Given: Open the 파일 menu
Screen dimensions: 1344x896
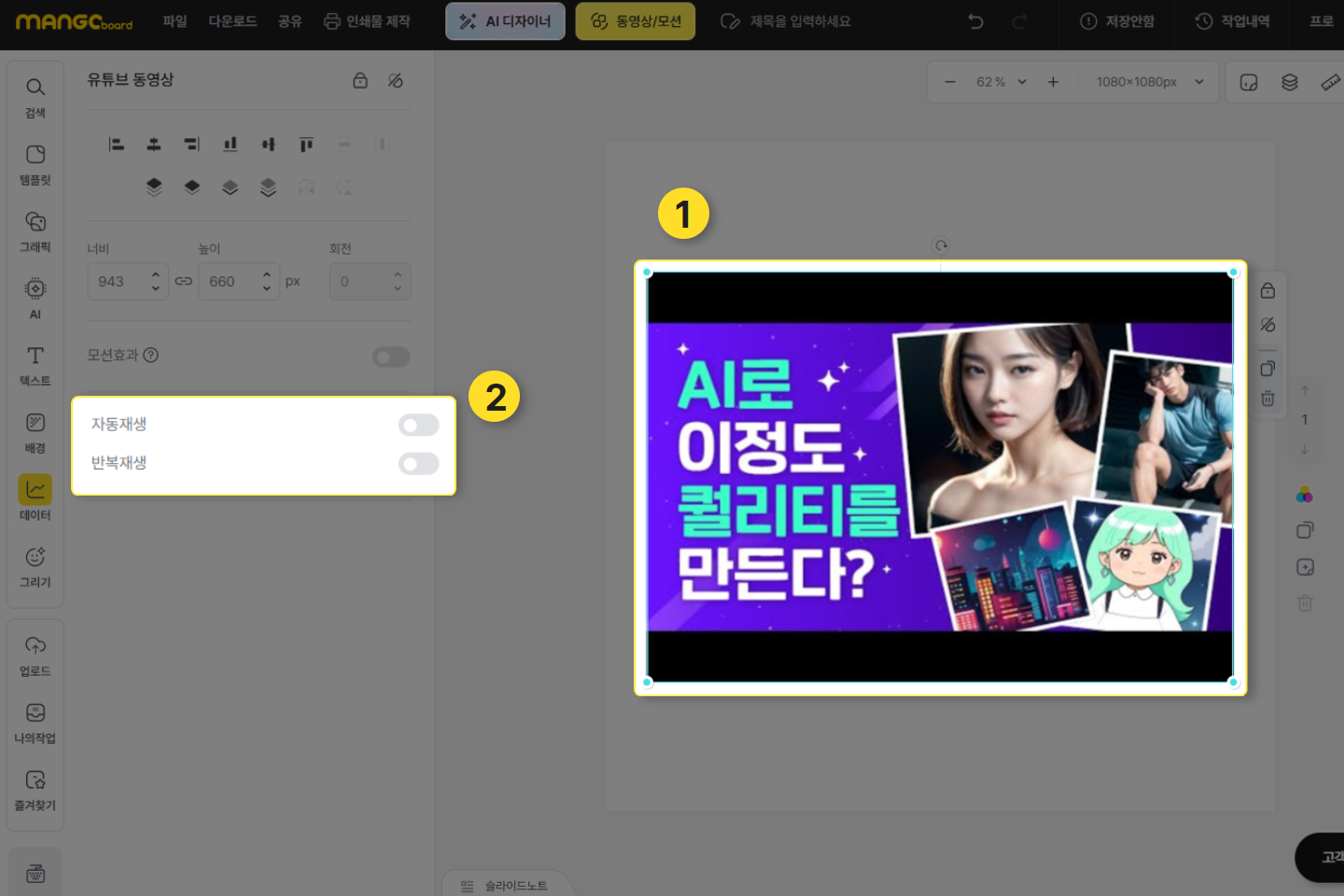Looking at the screenshot, I should coord(175,21).
